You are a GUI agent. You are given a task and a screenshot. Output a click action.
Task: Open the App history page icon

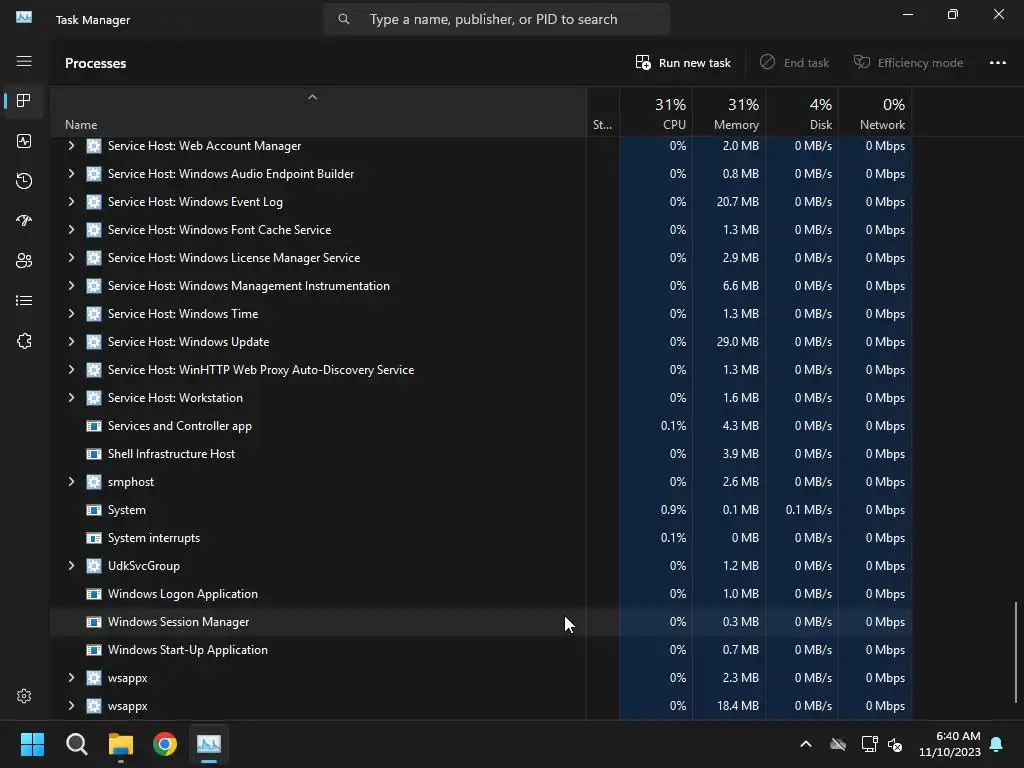coord(24,181)
